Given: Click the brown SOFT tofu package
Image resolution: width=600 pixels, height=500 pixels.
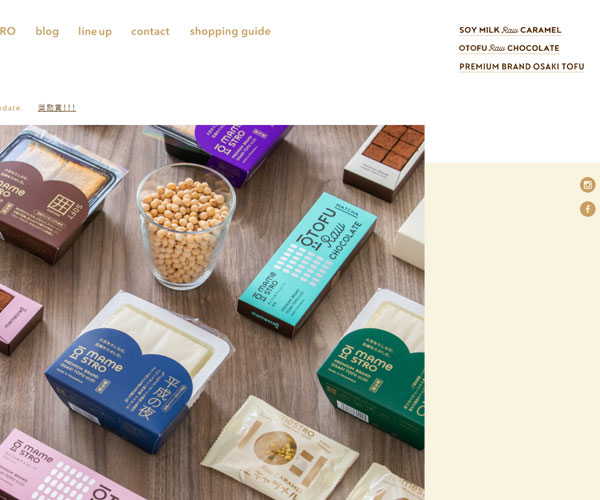Looking at the screenshot, I should click(x=55, y=197).
